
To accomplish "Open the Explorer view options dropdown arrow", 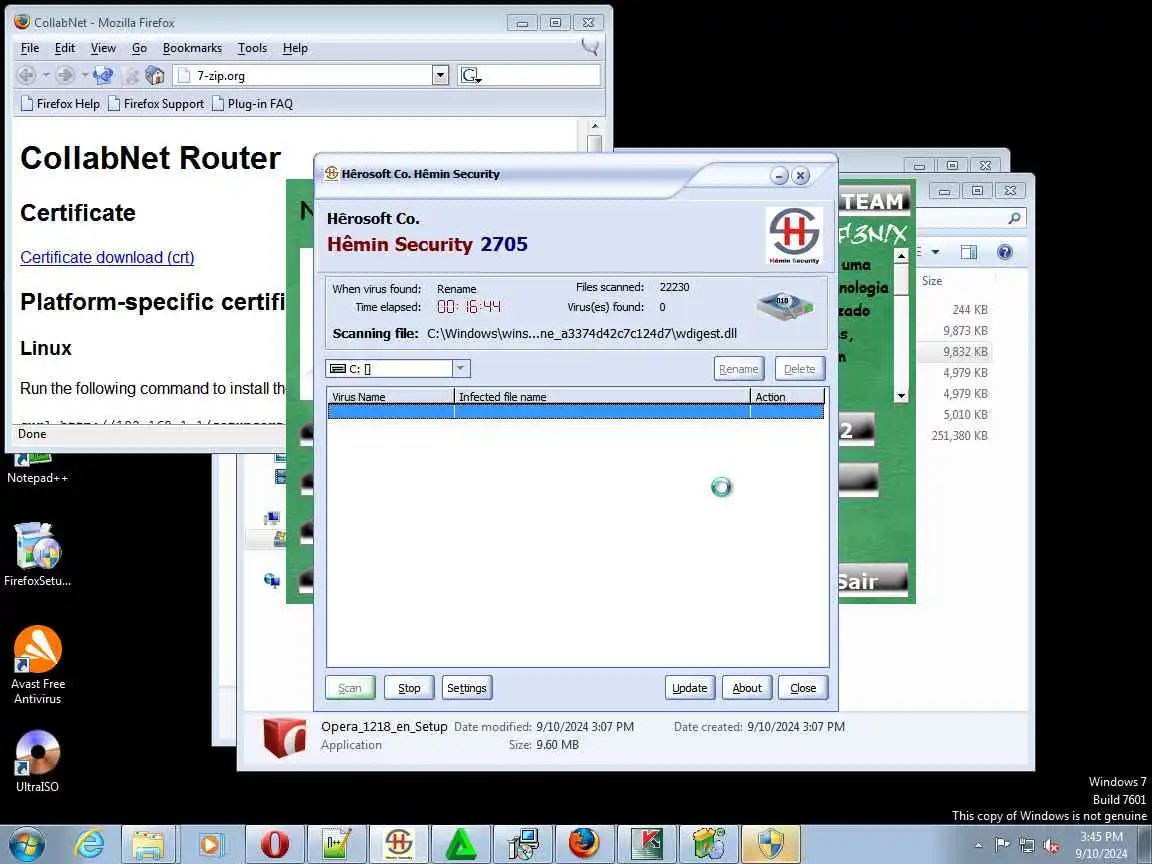I will (x=935, y=252).
